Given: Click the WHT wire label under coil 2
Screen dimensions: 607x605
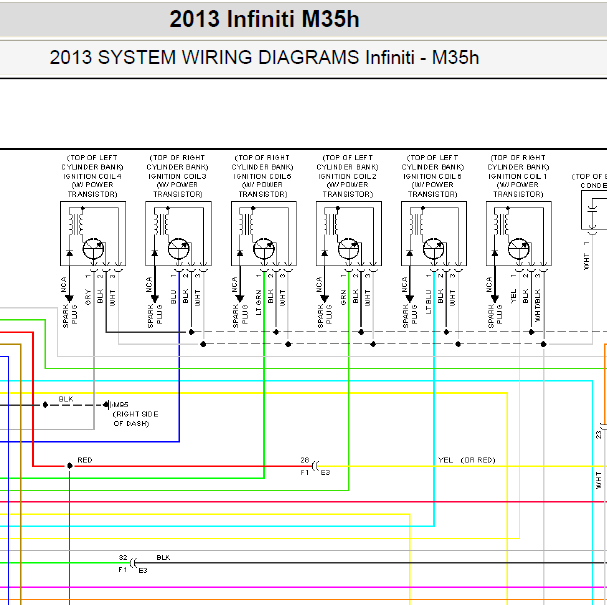Looking at the screenshot, I should 367,298.
